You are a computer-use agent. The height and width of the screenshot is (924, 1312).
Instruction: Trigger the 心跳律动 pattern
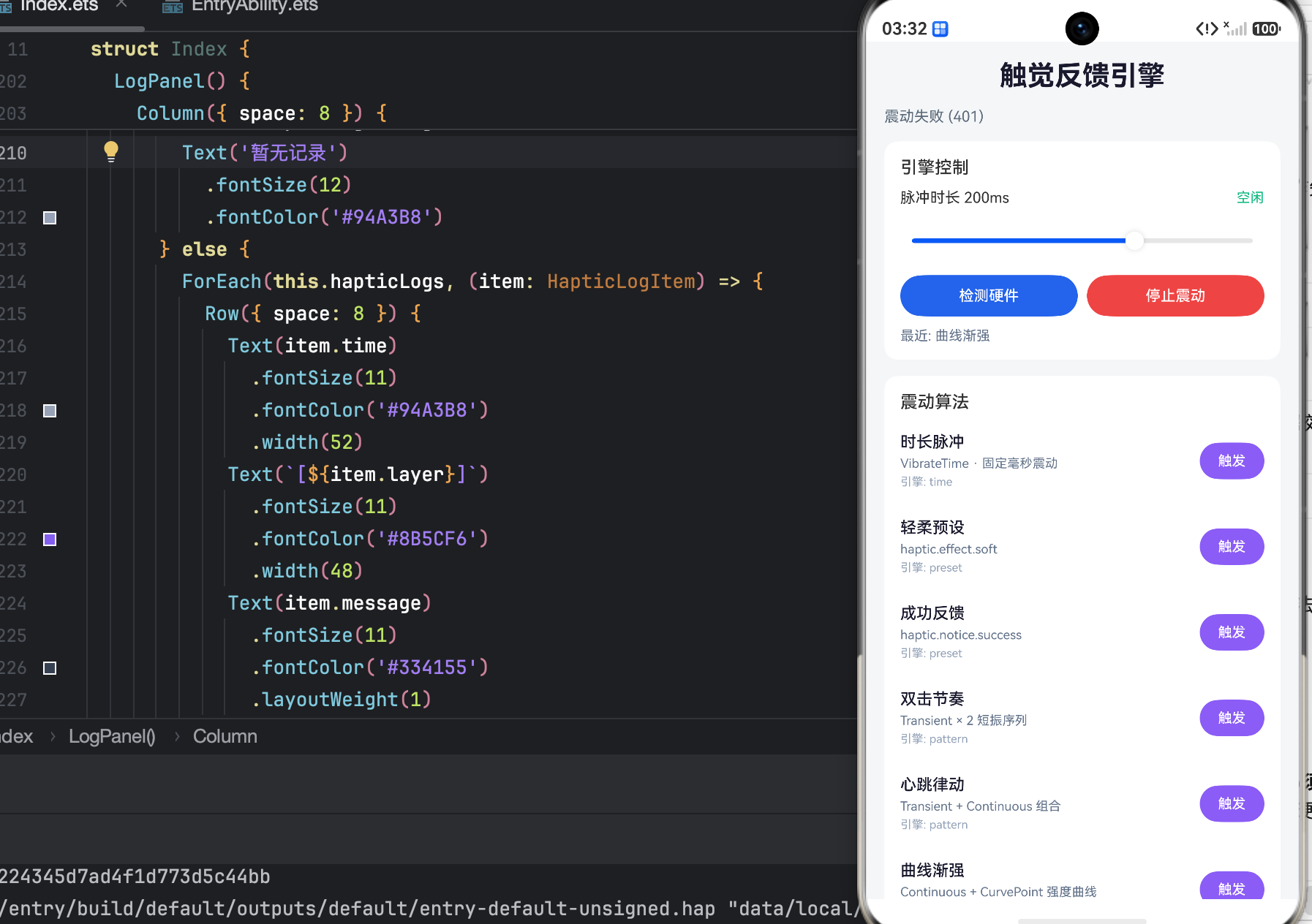pos(1232,803)
